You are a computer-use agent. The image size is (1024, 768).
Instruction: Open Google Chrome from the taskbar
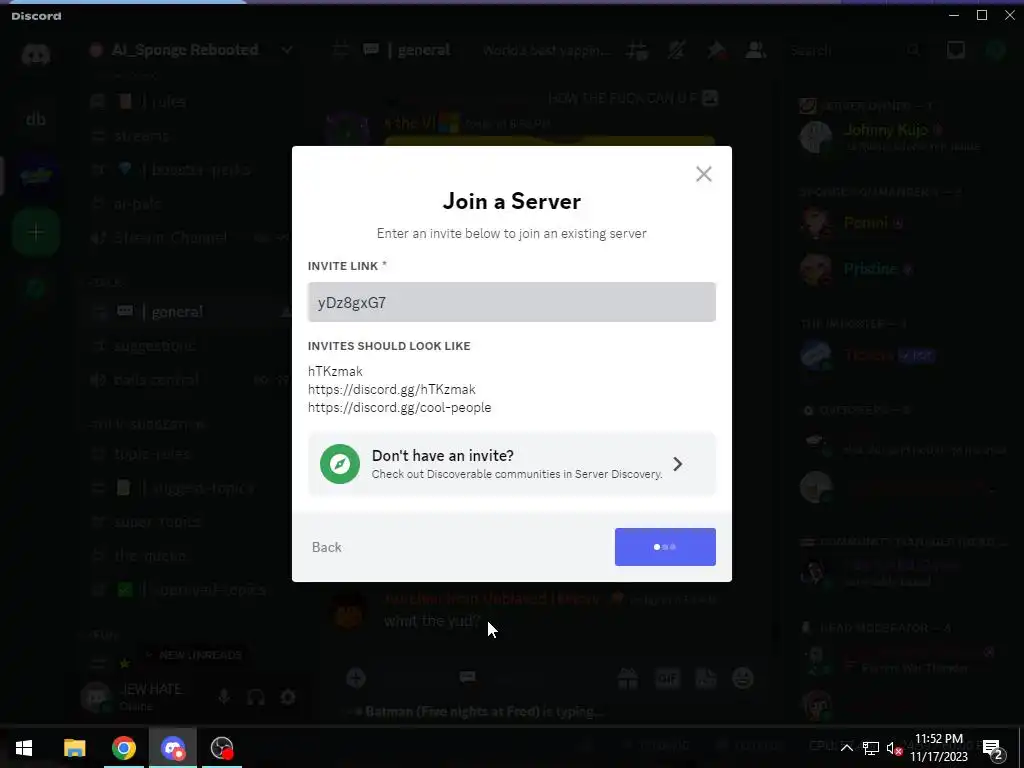[123, 748]
